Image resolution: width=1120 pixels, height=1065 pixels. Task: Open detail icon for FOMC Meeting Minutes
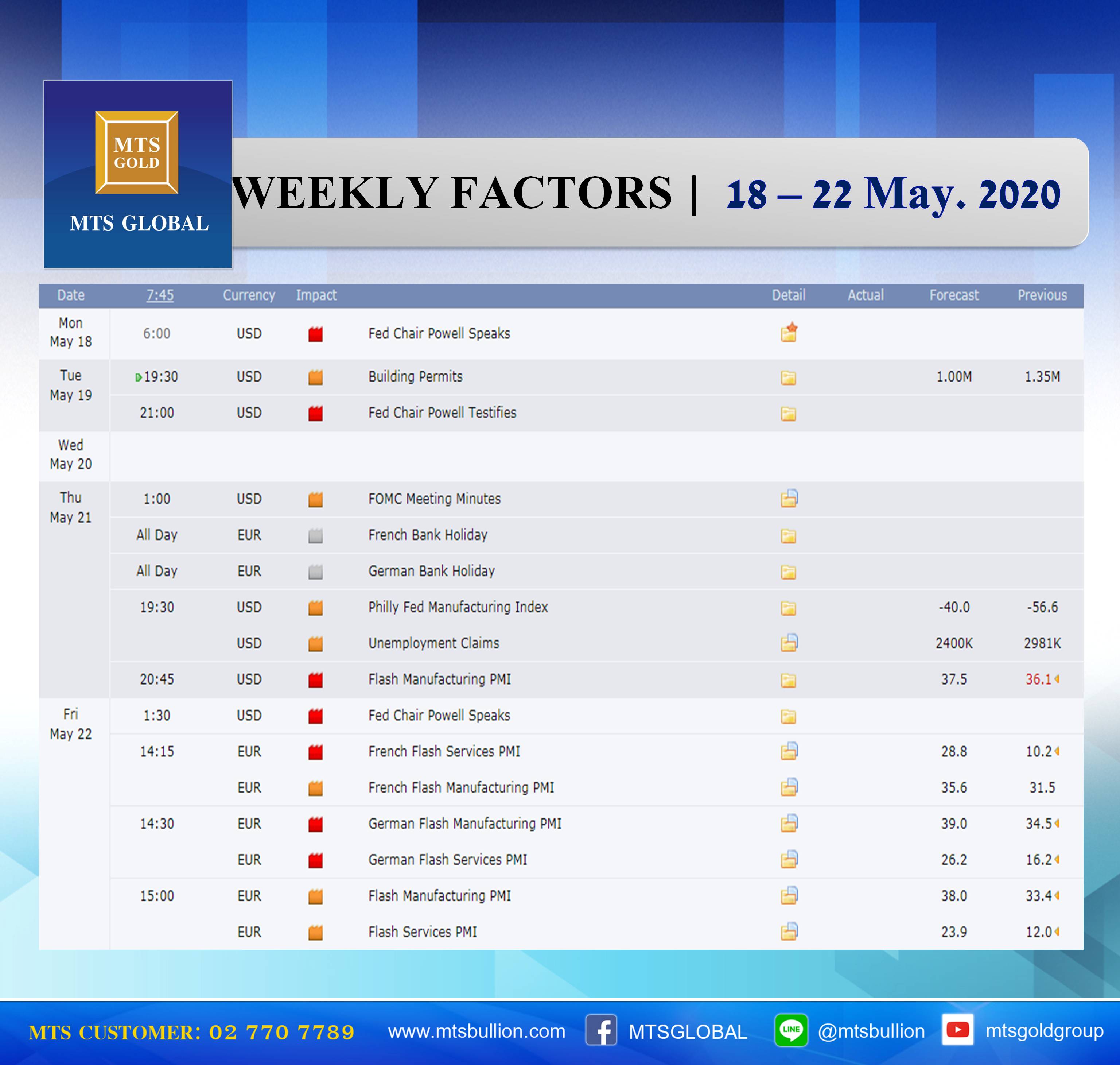point(789,499)
